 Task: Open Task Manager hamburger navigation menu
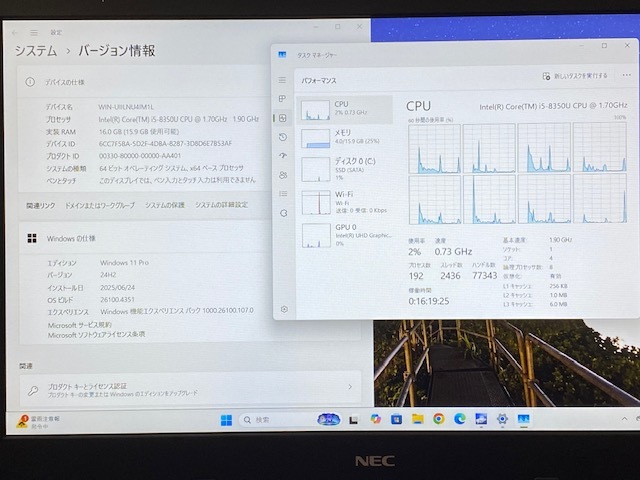(282, 80)
